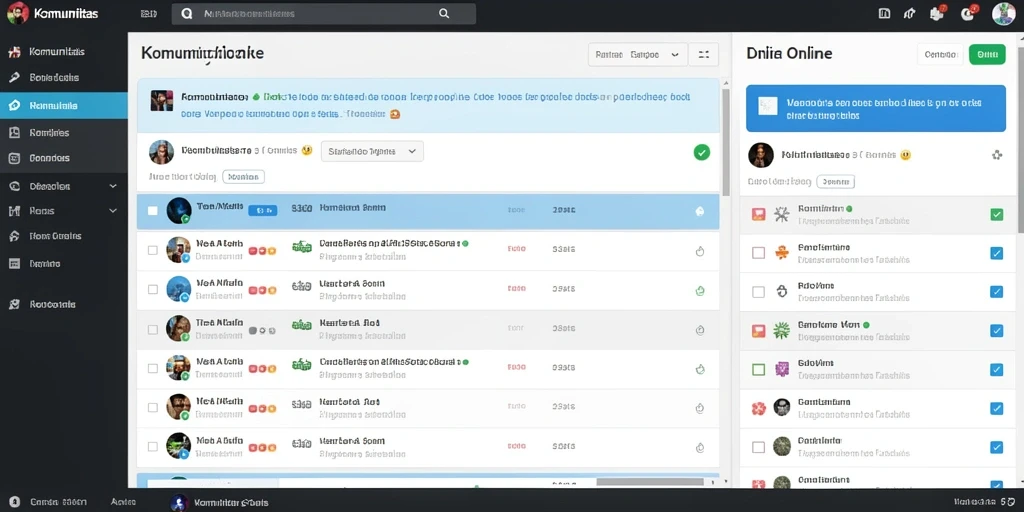Open the gear icon in the Online panel profile row
The width and height of the screenshot is (1024, 512).
coord(997,155)
